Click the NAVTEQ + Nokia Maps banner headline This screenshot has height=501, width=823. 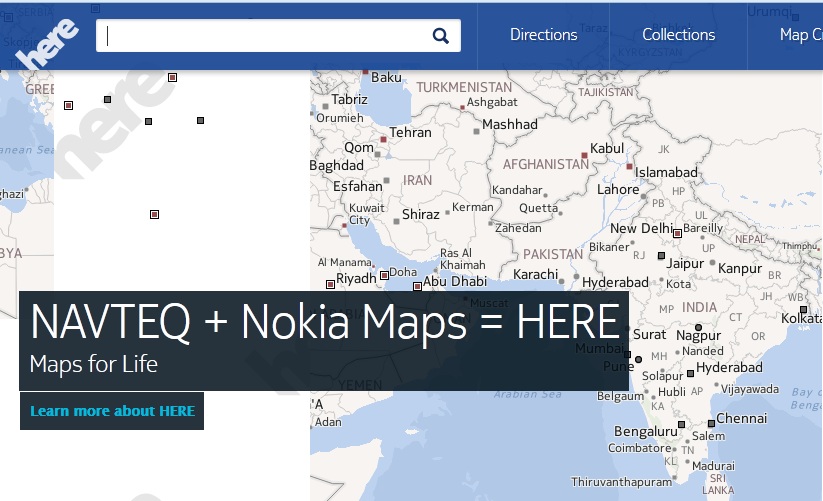[x=324, y=322]
